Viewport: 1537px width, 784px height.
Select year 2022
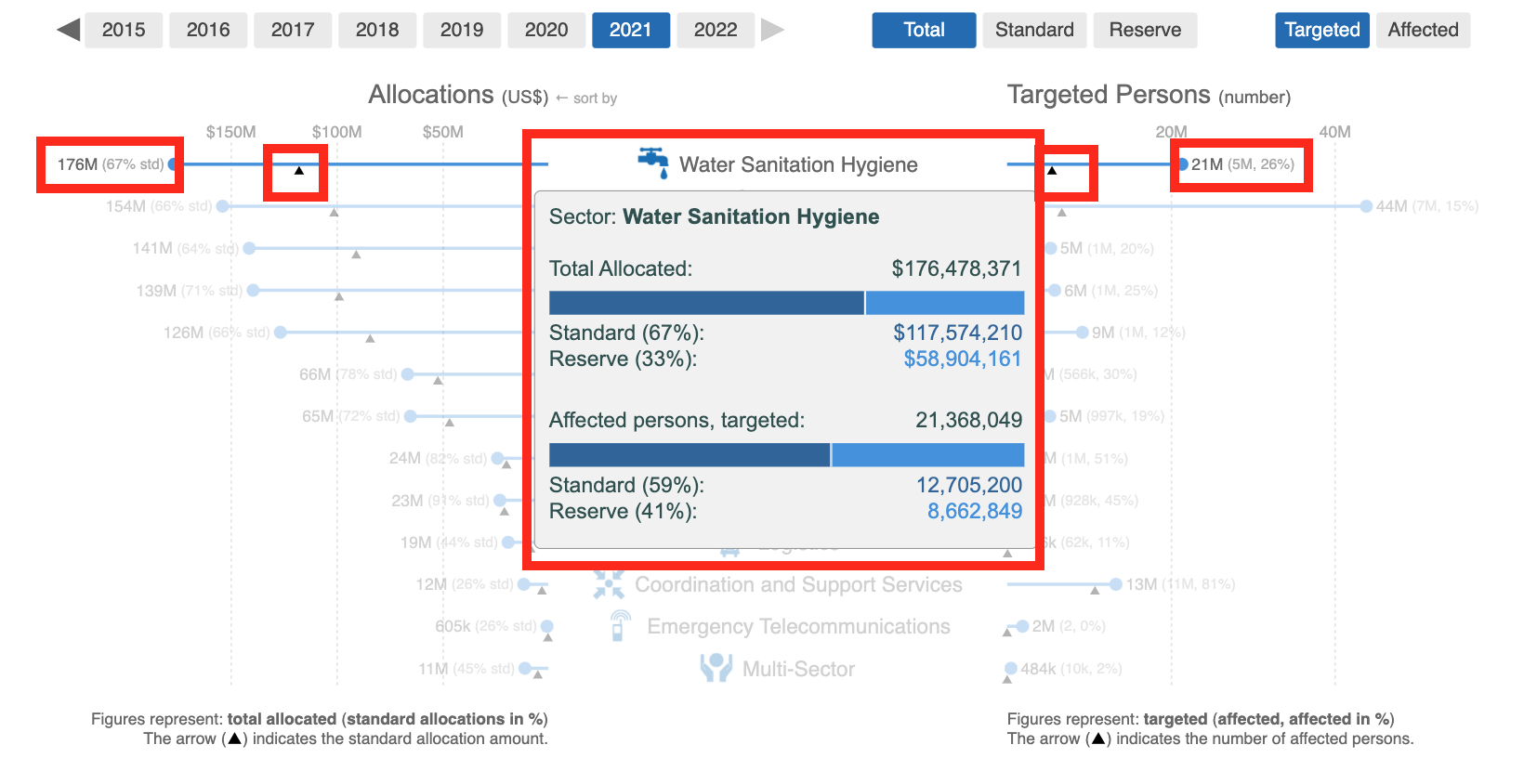[716, 30]
